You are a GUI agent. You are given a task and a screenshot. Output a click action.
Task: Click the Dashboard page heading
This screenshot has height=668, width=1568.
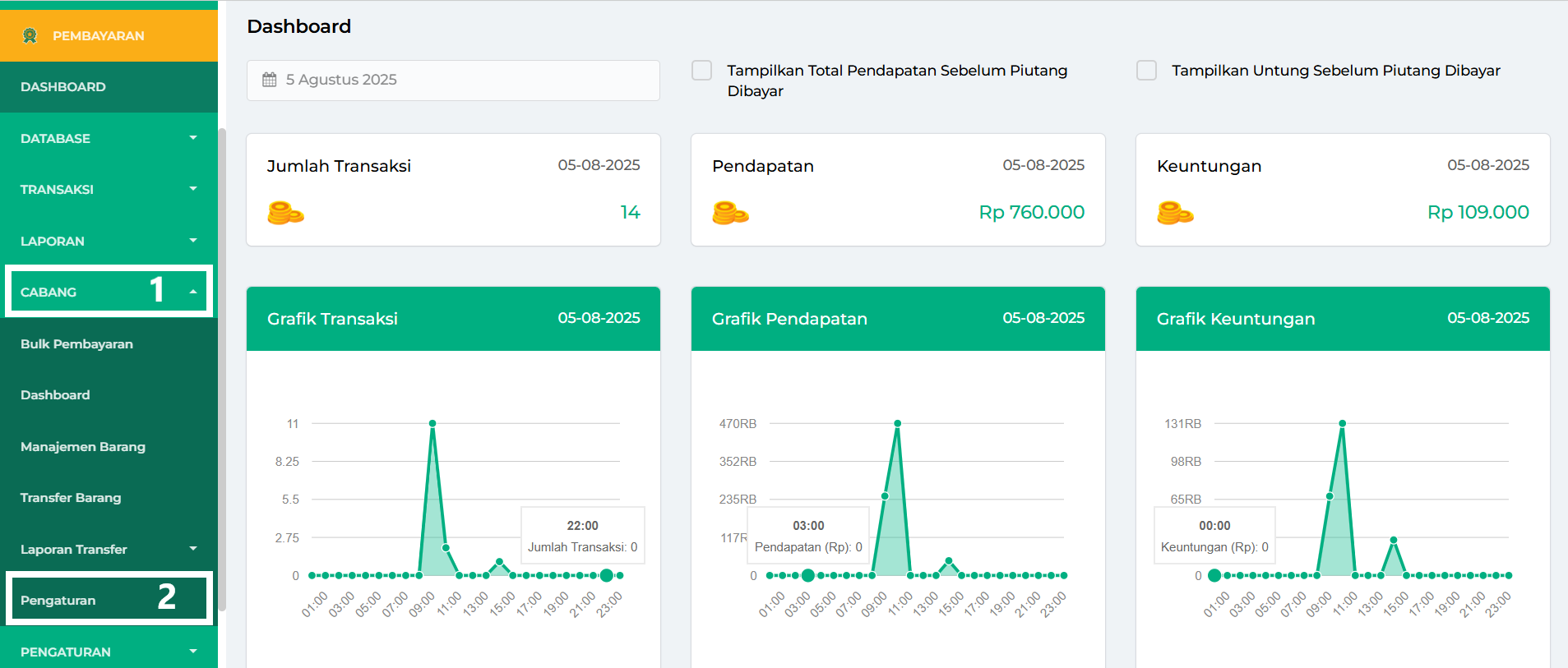[299, 26]
